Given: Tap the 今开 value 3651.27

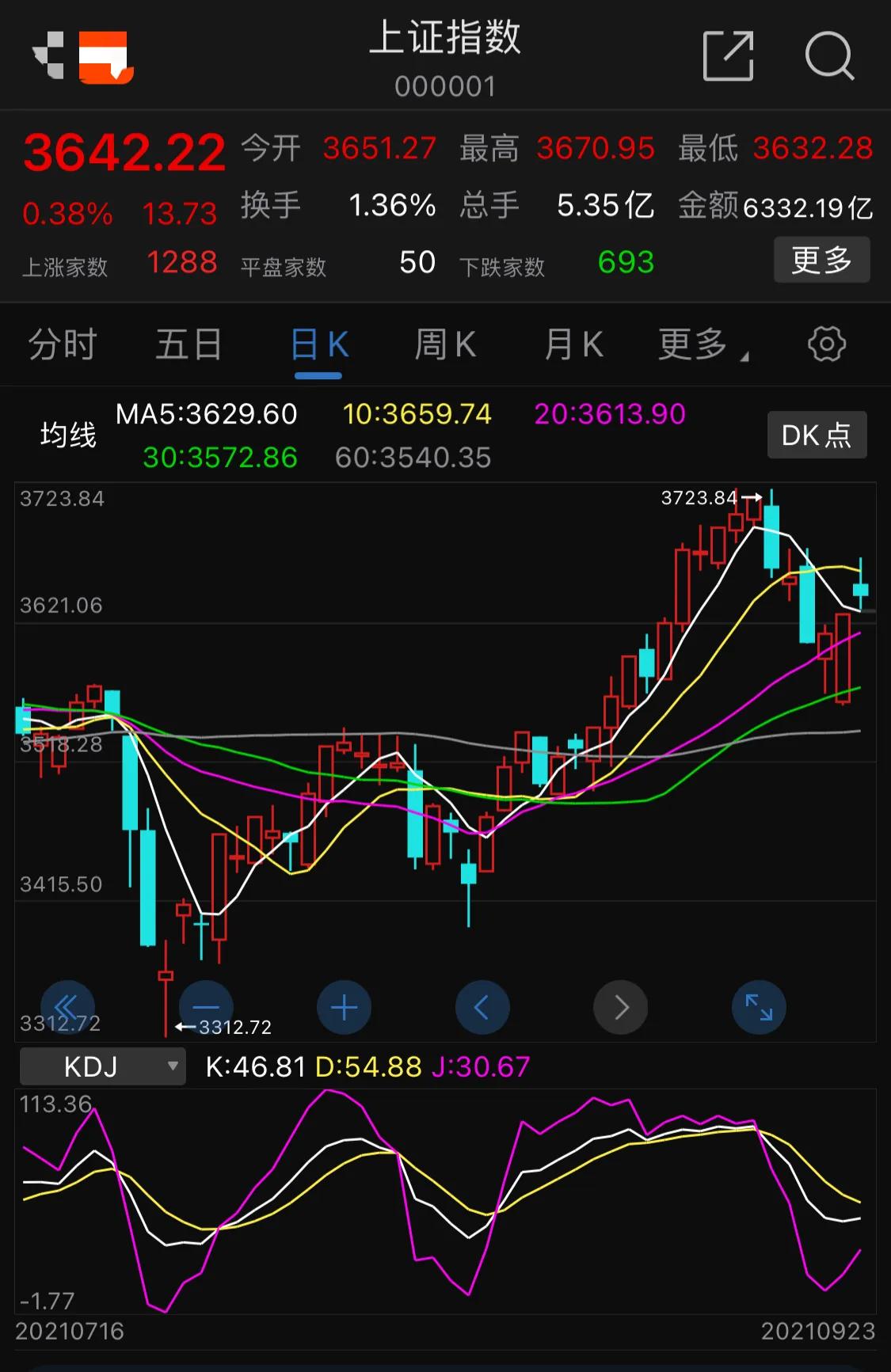Looking at the screenshot, I should [380, 148].
